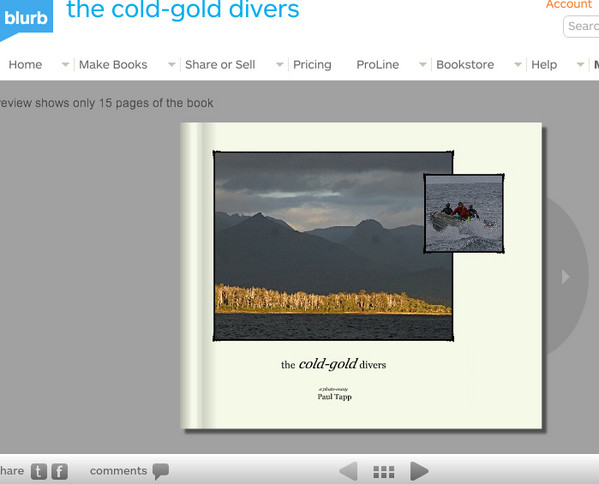
Task: Expand the Home dropdown arrow
Action: coord(65,65)
